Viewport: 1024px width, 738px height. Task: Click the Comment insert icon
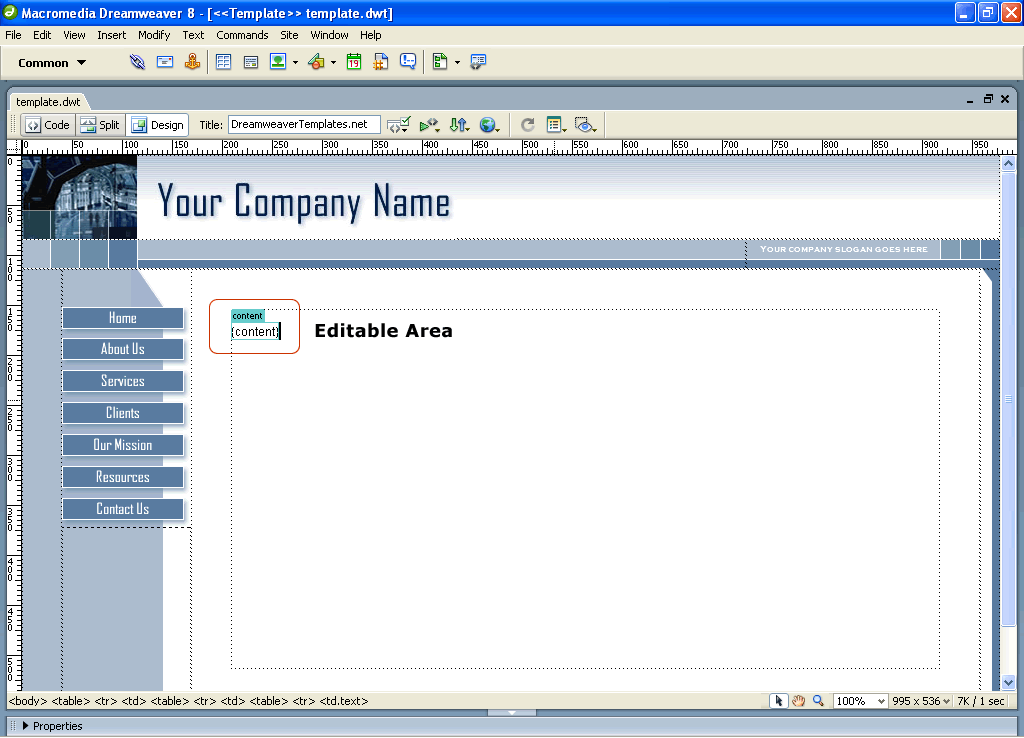(408, 62)
